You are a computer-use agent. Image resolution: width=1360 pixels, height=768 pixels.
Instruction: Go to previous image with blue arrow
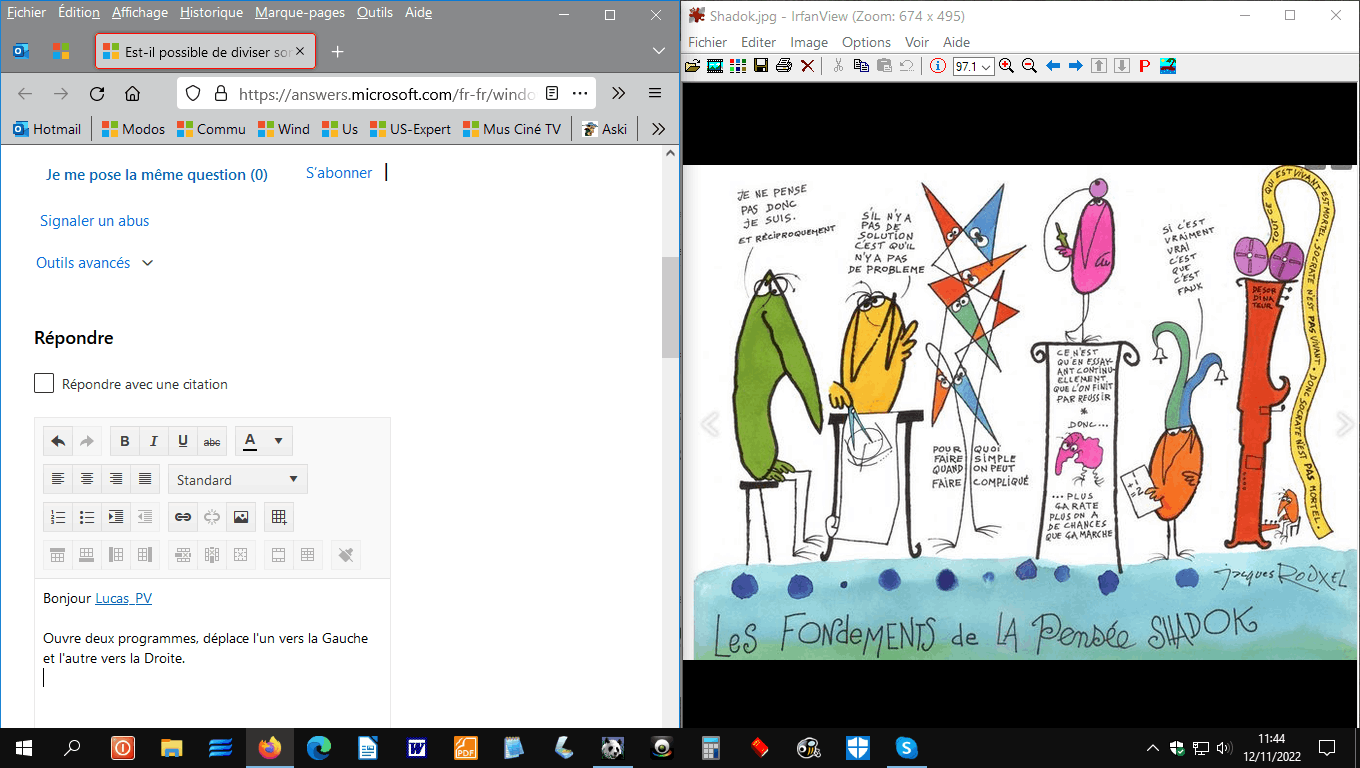pyautogui.click(x=1053, y=66)
